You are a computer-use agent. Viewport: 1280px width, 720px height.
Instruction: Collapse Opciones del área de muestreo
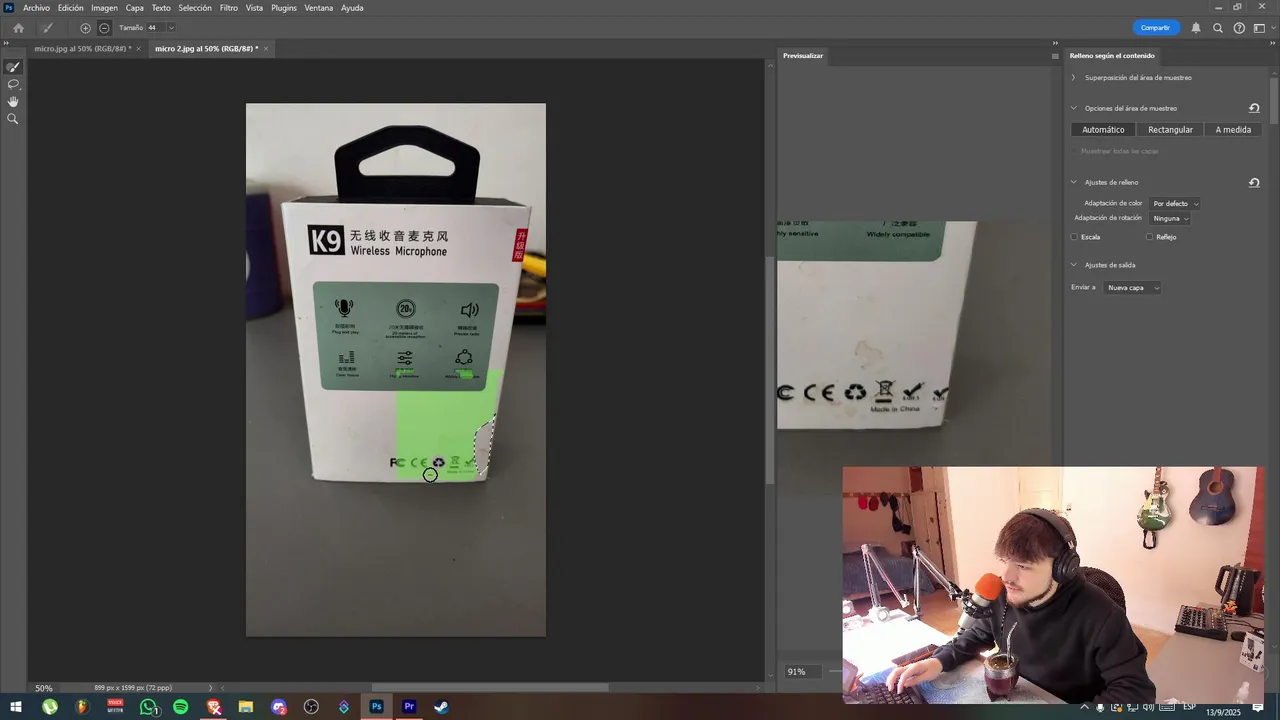(1074, 108)
